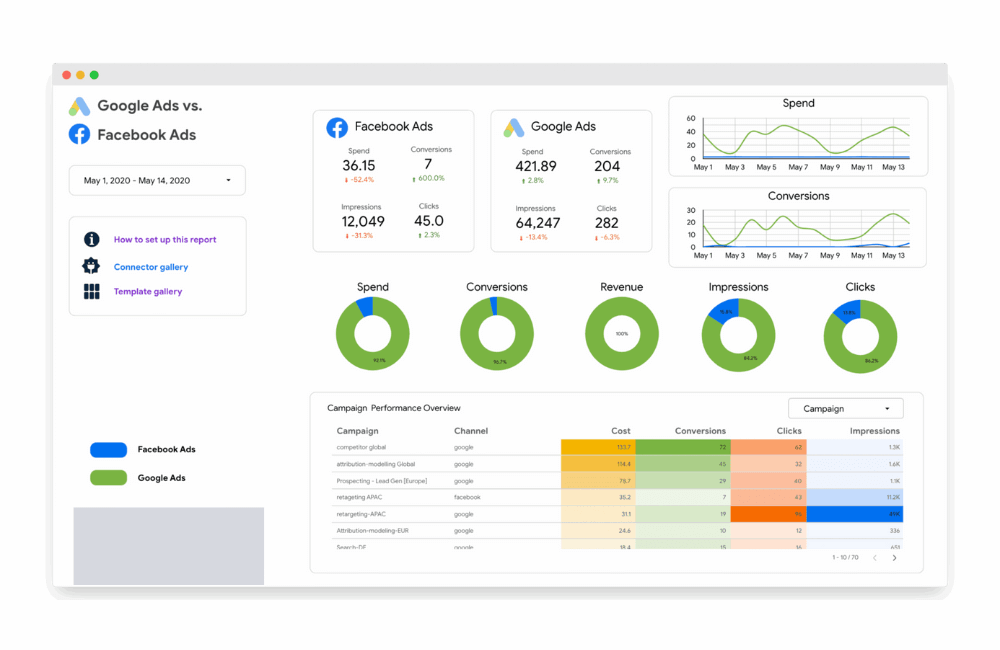This screenshot has width=1000, height=650.
Task: Sort table by Impressions column header
Action: tap(874, 431)
